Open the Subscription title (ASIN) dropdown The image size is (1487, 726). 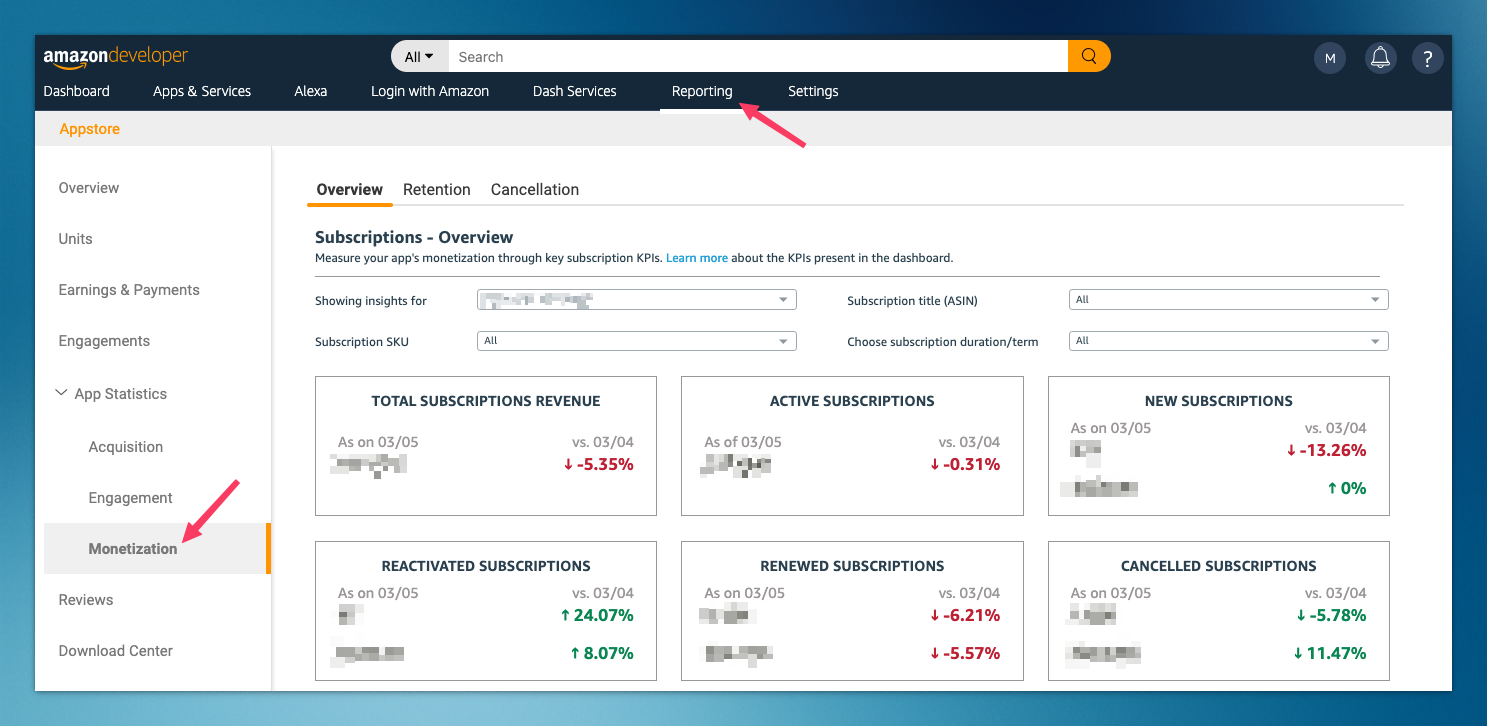pyautogui.click(x=1228, y=299)
